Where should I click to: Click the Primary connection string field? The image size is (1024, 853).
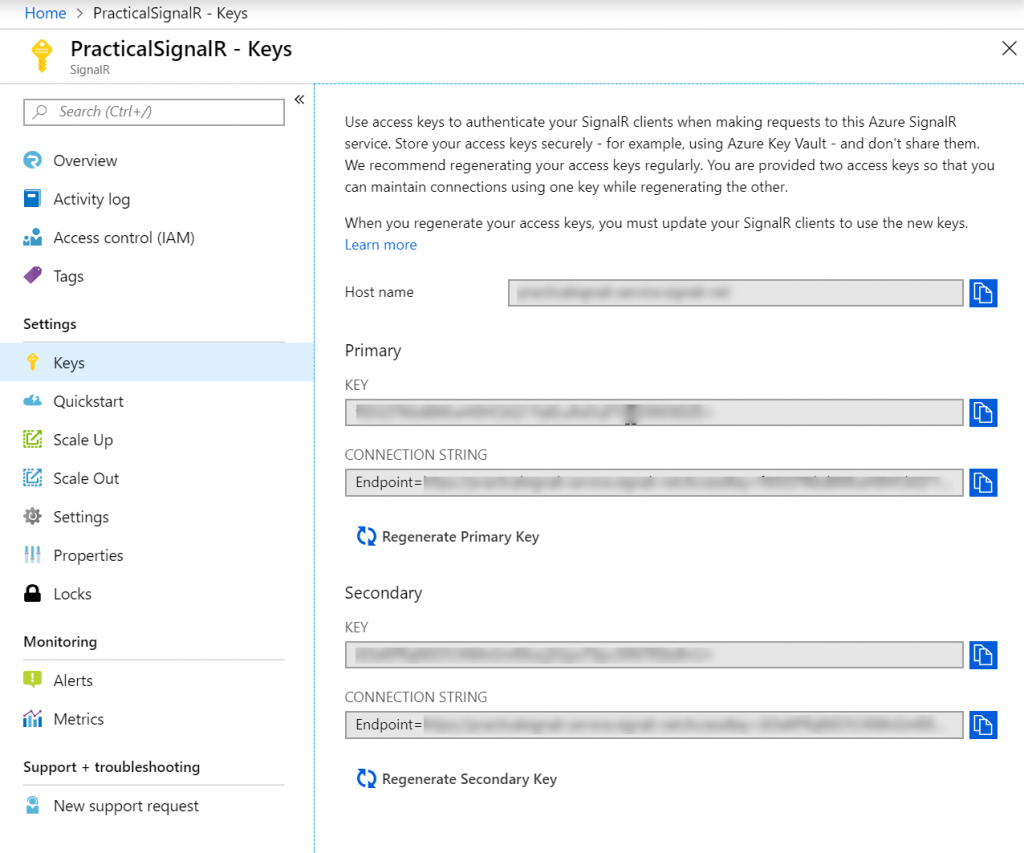[x=654, y=483]
